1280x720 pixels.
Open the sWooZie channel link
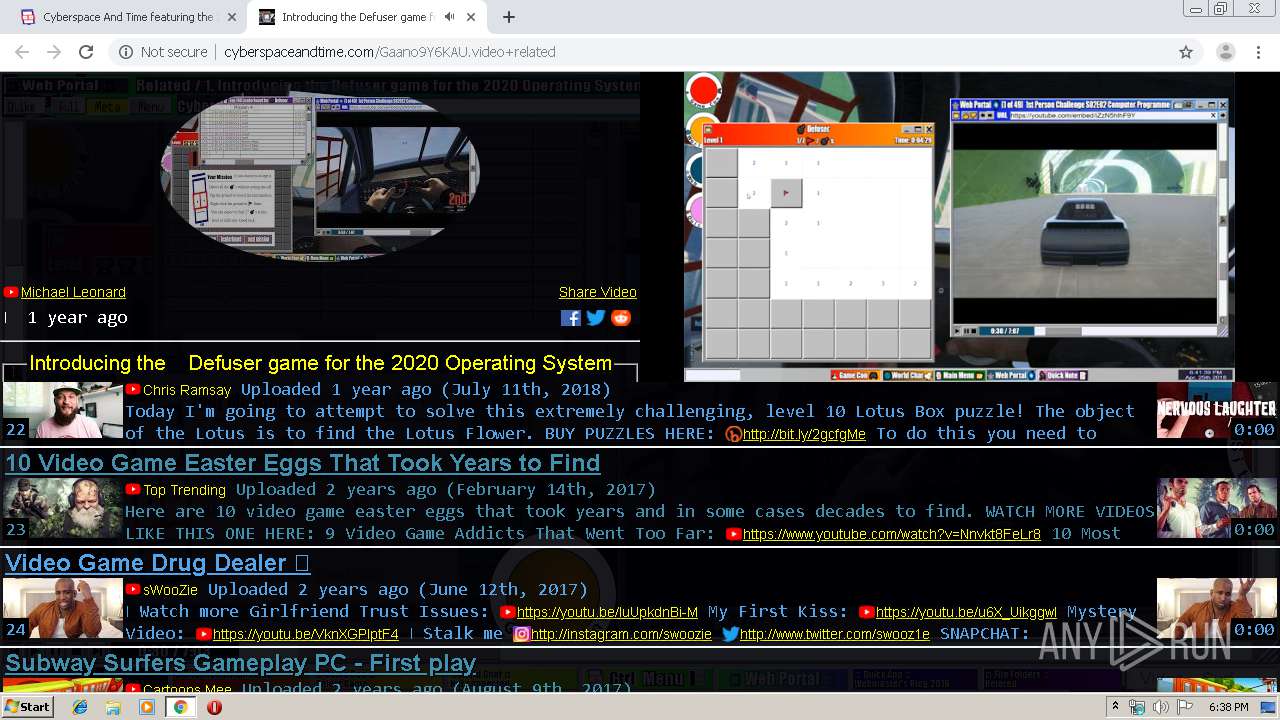(170, 590)
